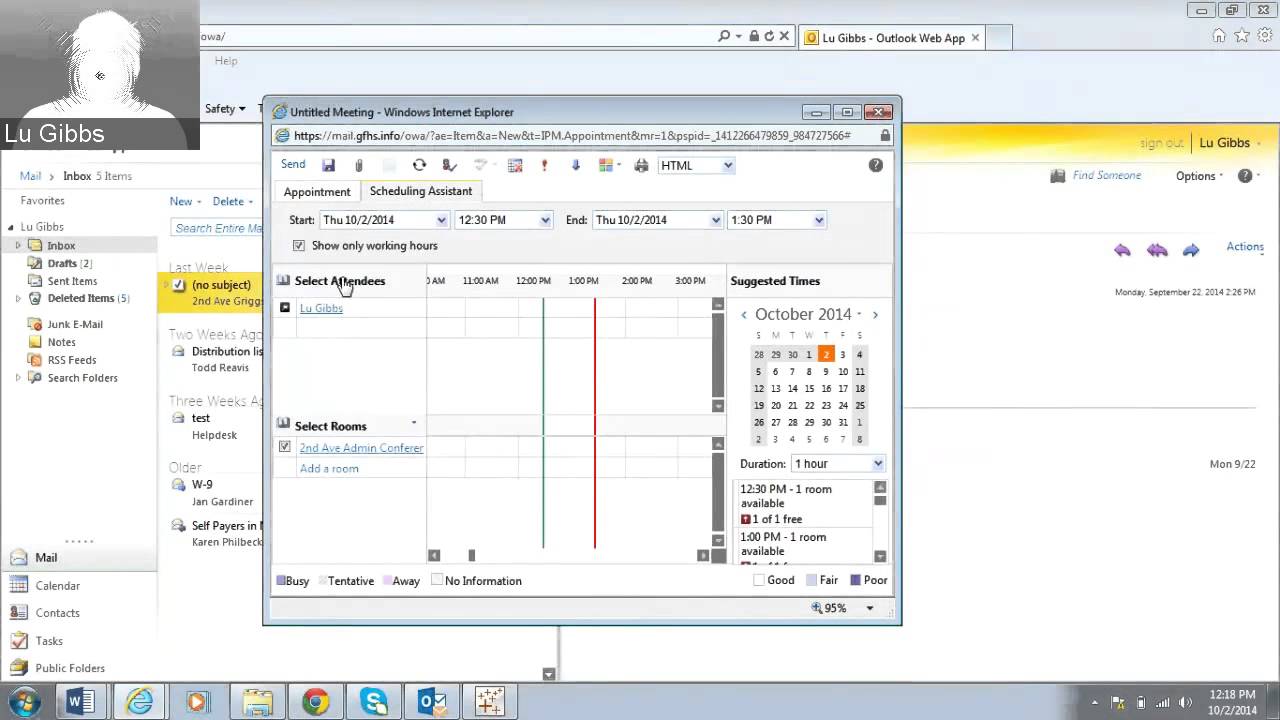This screenshot has width=1280, height=720.
Task: Click the sign out link
Action: tap(1161, 143)
